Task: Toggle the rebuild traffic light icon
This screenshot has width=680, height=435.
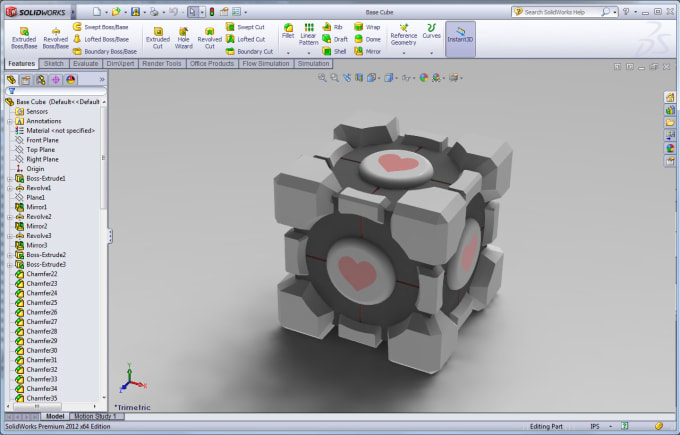Action: pos(212,12)
